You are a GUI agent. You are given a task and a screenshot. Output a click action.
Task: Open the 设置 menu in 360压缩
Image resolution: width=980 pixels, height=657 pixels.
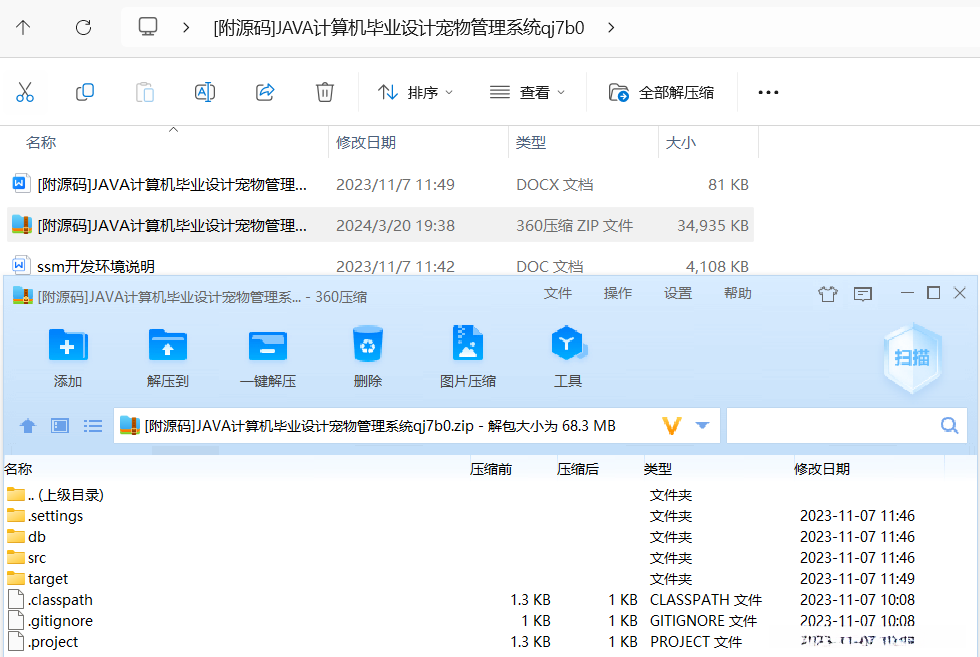pos(678,293)
